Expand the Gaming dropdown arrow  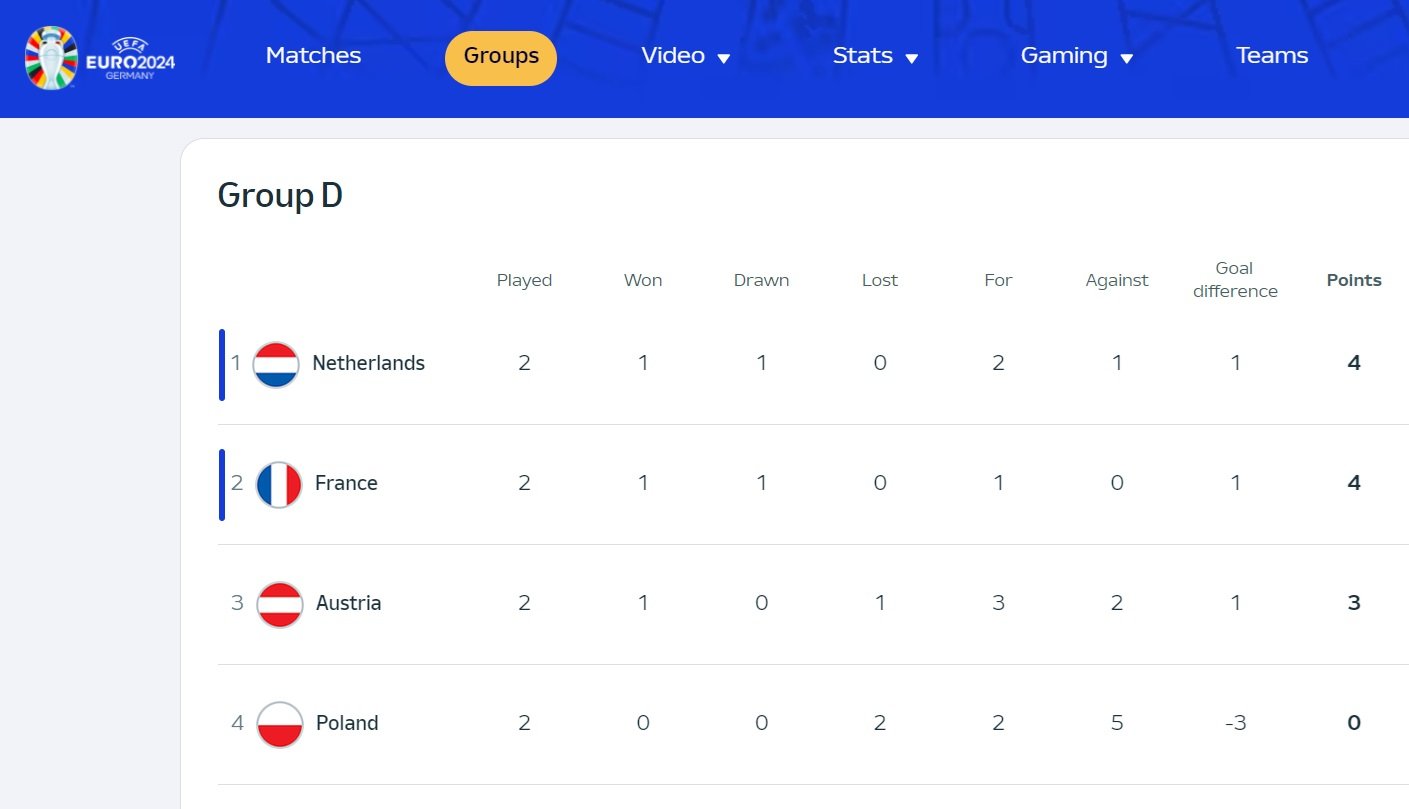(1127, 59)
